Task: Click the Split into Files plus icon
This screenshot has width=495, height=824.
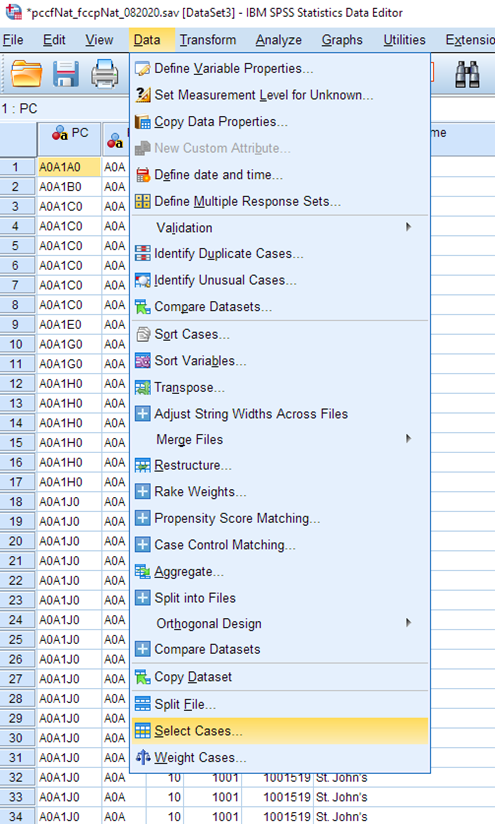Action: [x=142, y=598]
